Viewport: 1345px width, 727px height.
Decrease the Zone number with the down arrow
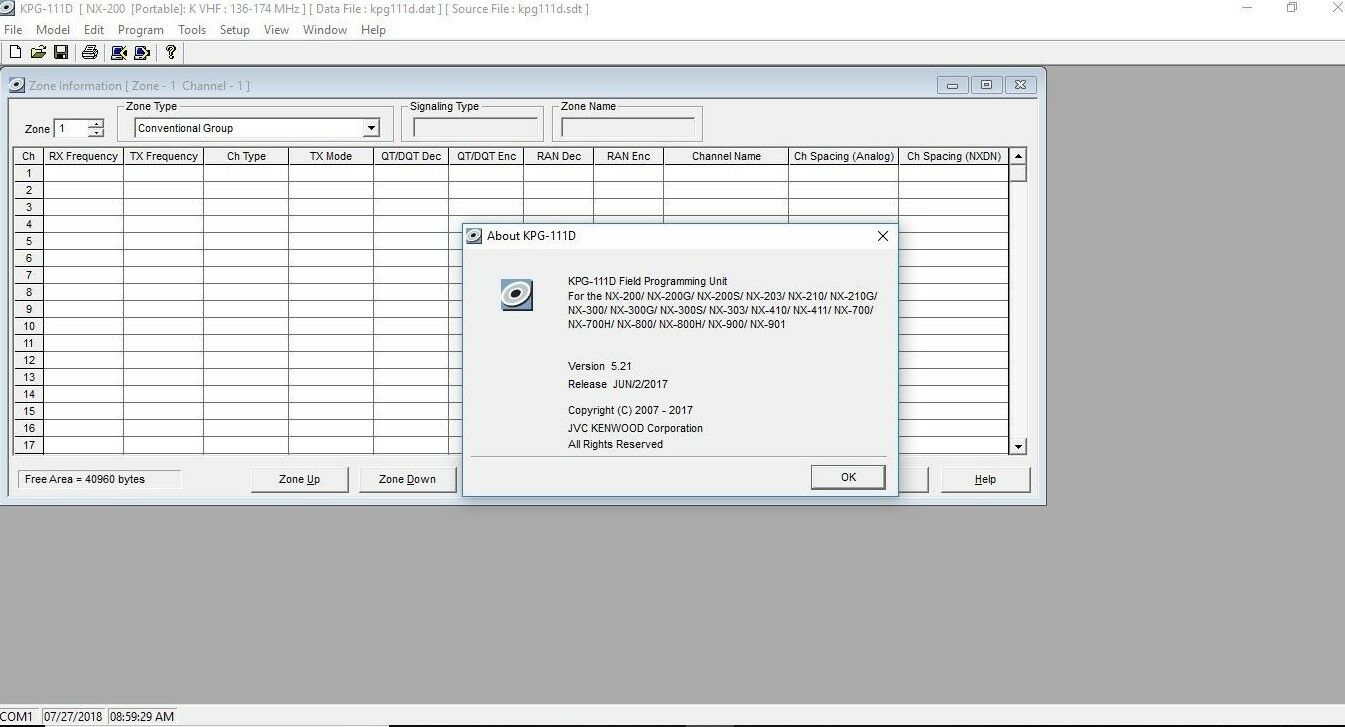click(x=96, y=133)
